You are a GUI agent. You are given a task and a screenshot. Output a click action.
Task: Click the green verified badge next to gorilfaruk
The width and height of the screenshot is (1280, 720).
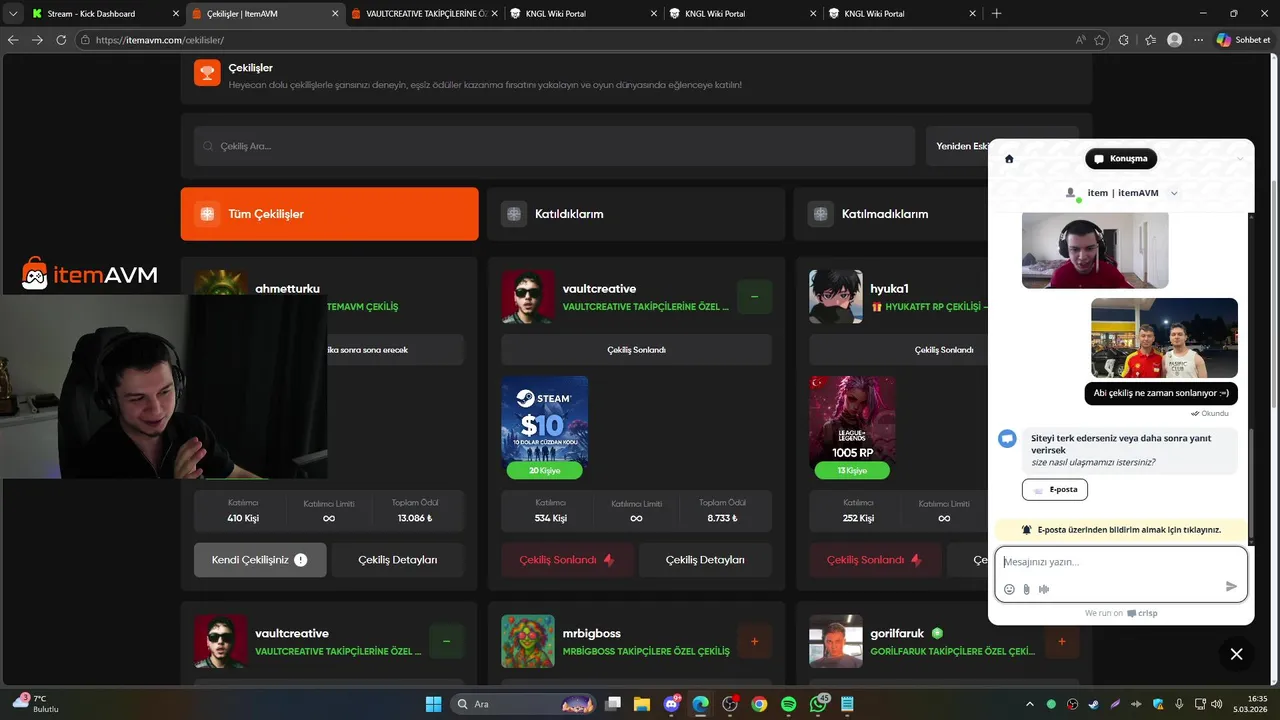[x=937, y=633]
